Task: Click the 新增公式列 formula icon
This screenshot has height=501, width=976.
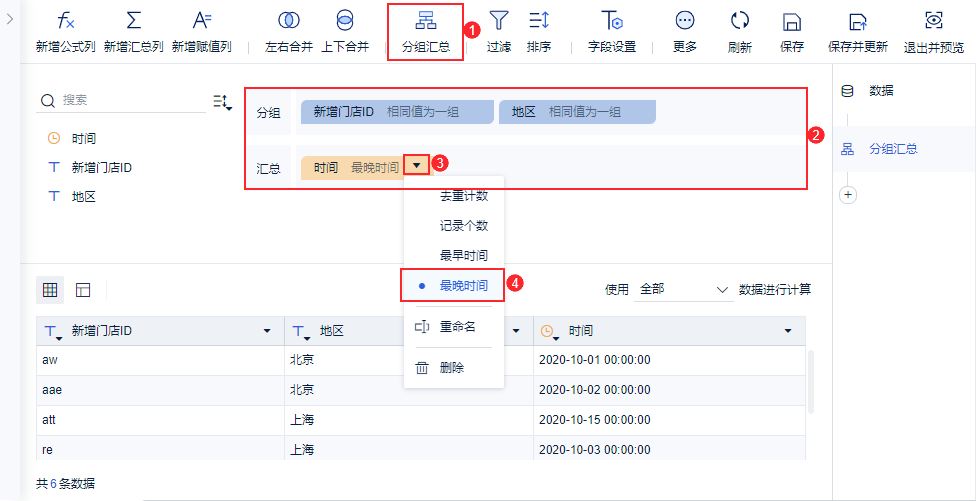Action: 65,21
